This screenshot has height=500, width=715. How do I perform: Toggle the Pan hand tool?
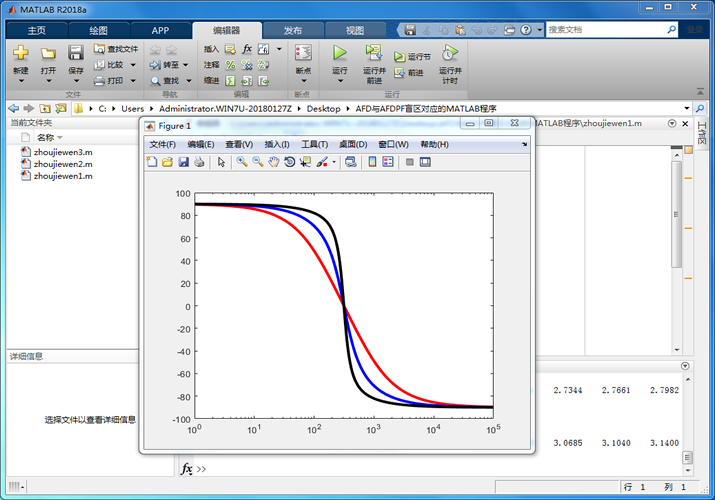pos(273,162)
